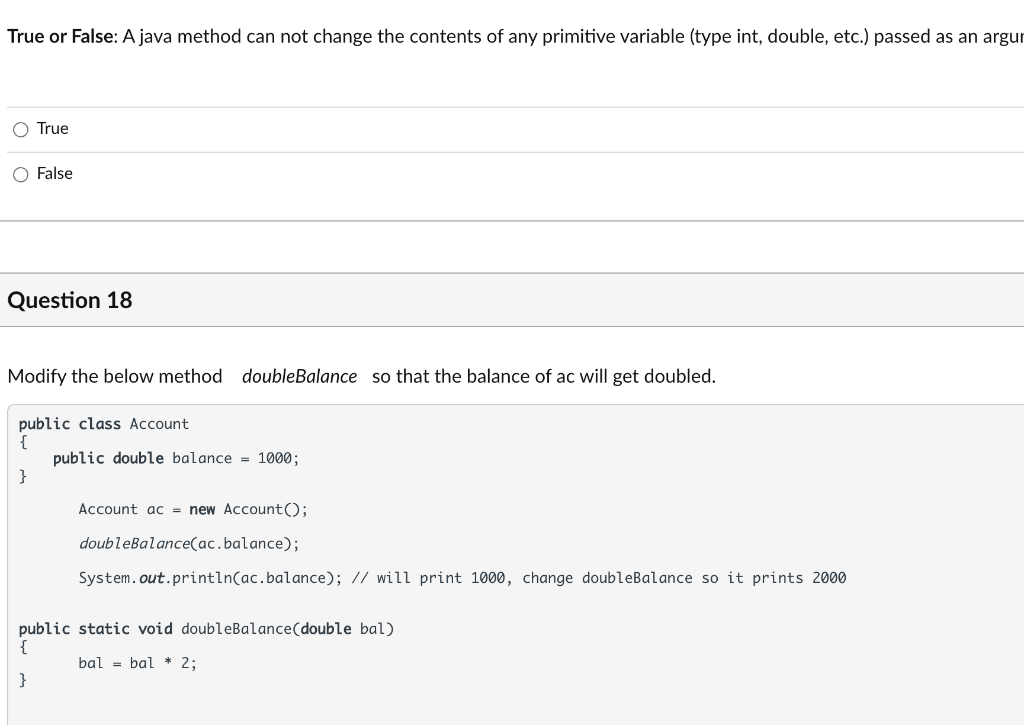Click the 'bal = bal * 2;' statement

tap(138, 663)
